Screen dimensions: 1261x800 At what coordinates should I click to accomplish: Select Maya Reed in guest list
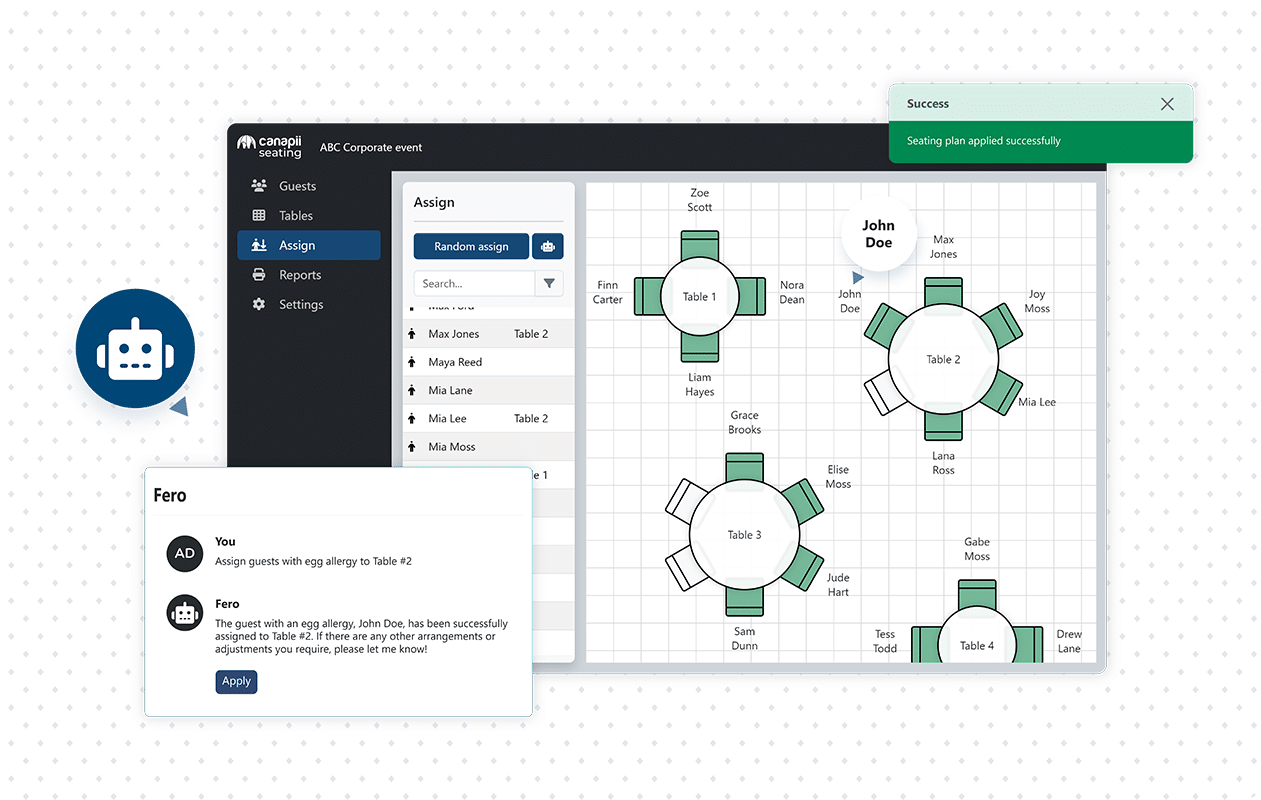pos(489,362)
